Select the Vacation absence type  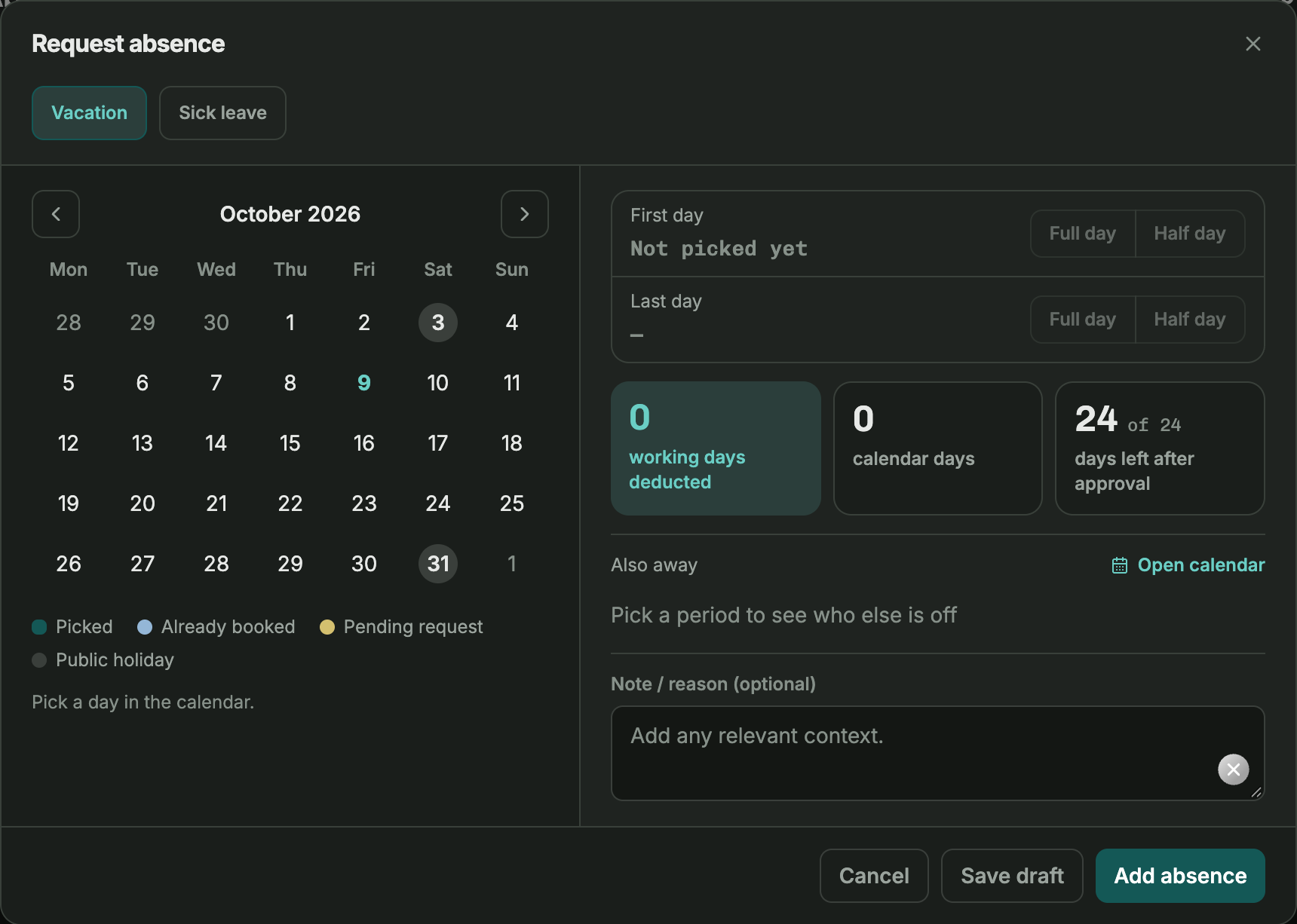pyautogui.click(x=89, y=113)
